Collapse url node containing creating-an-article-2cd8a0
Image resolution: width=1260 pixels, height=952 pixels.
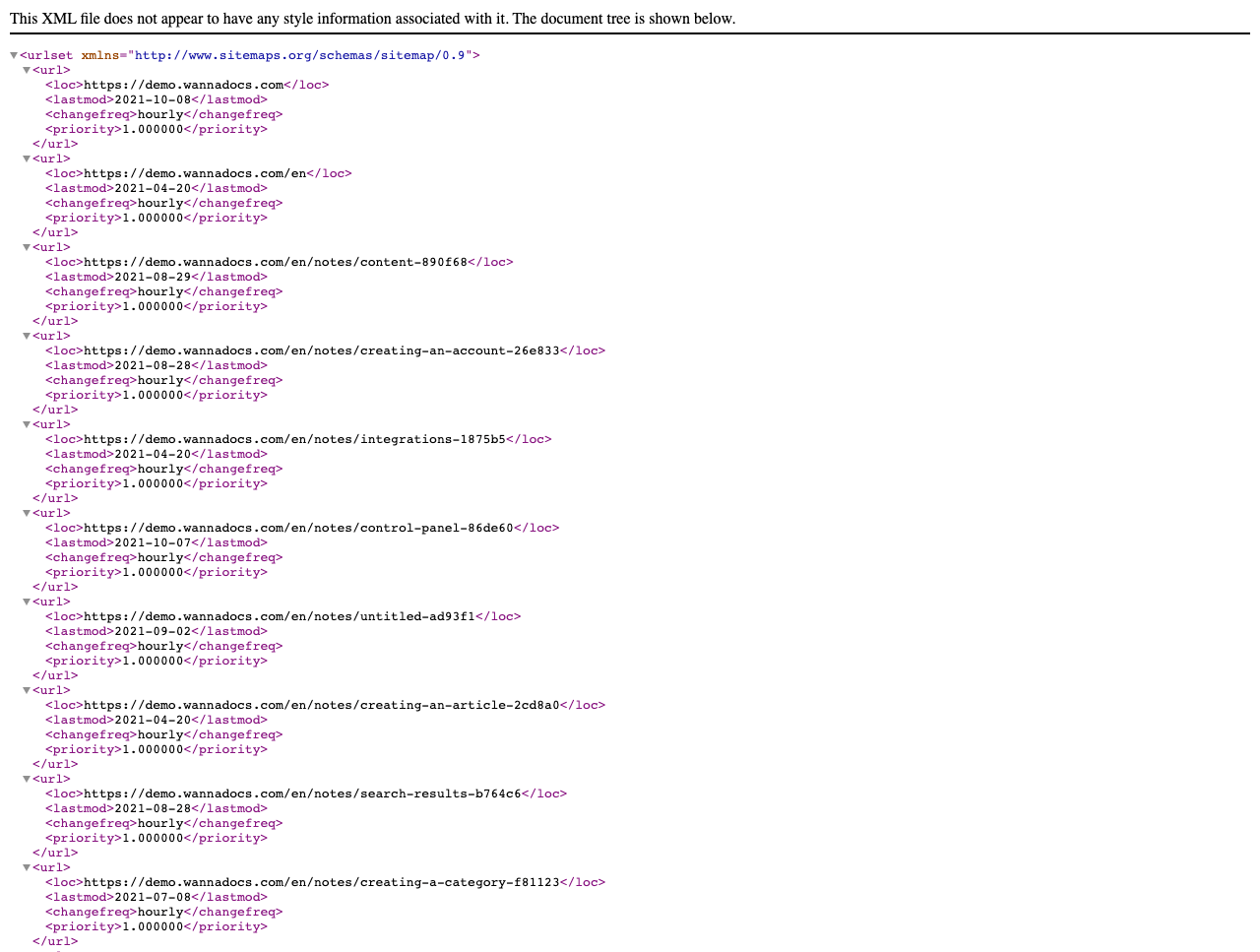click(x=27, y=691)
